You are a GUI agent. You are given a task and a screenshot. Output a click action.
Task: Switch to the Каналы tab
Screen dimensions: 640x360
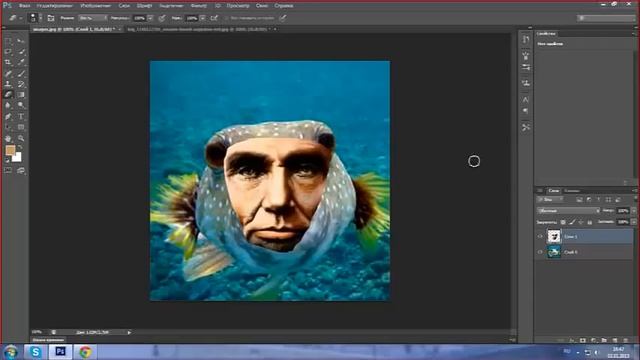click(572, 191)
